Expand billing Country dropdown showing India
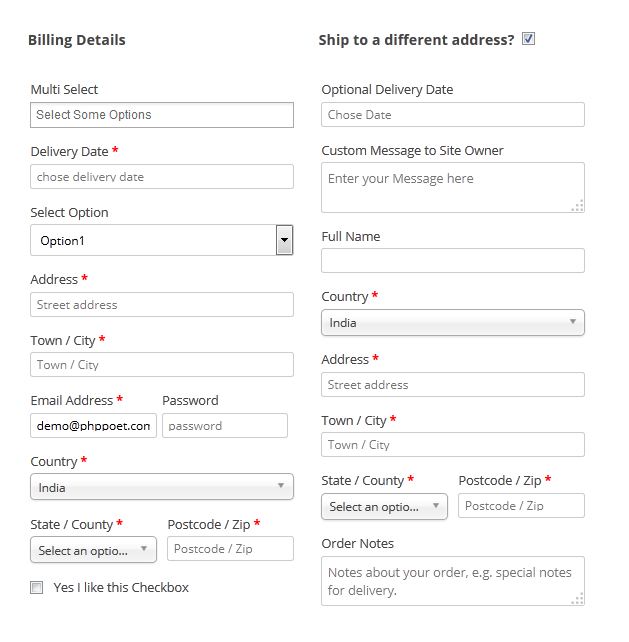 coord(162,487)
